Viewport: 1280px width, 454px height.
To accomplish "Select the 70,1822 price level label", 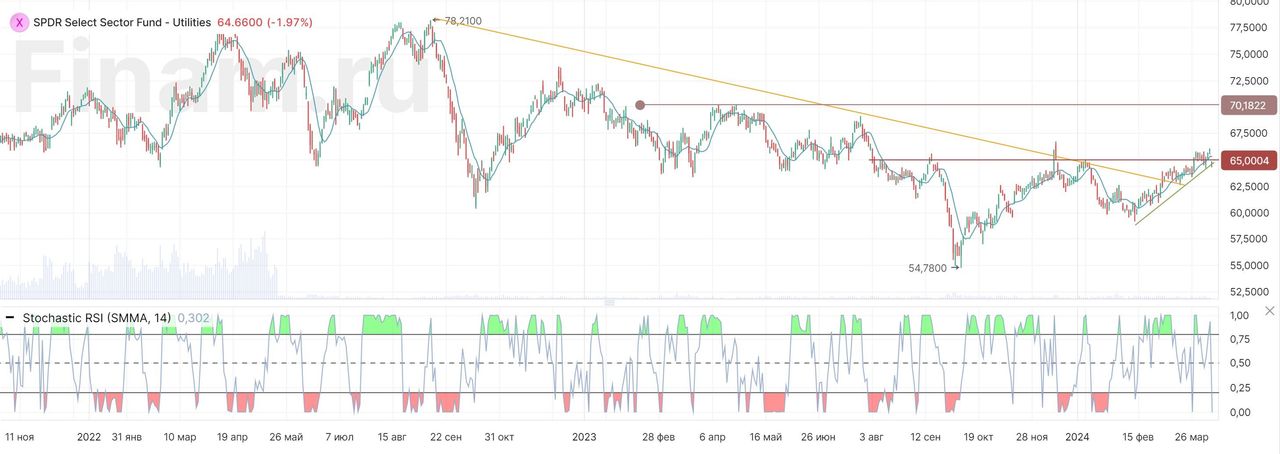I will 1248,105.
